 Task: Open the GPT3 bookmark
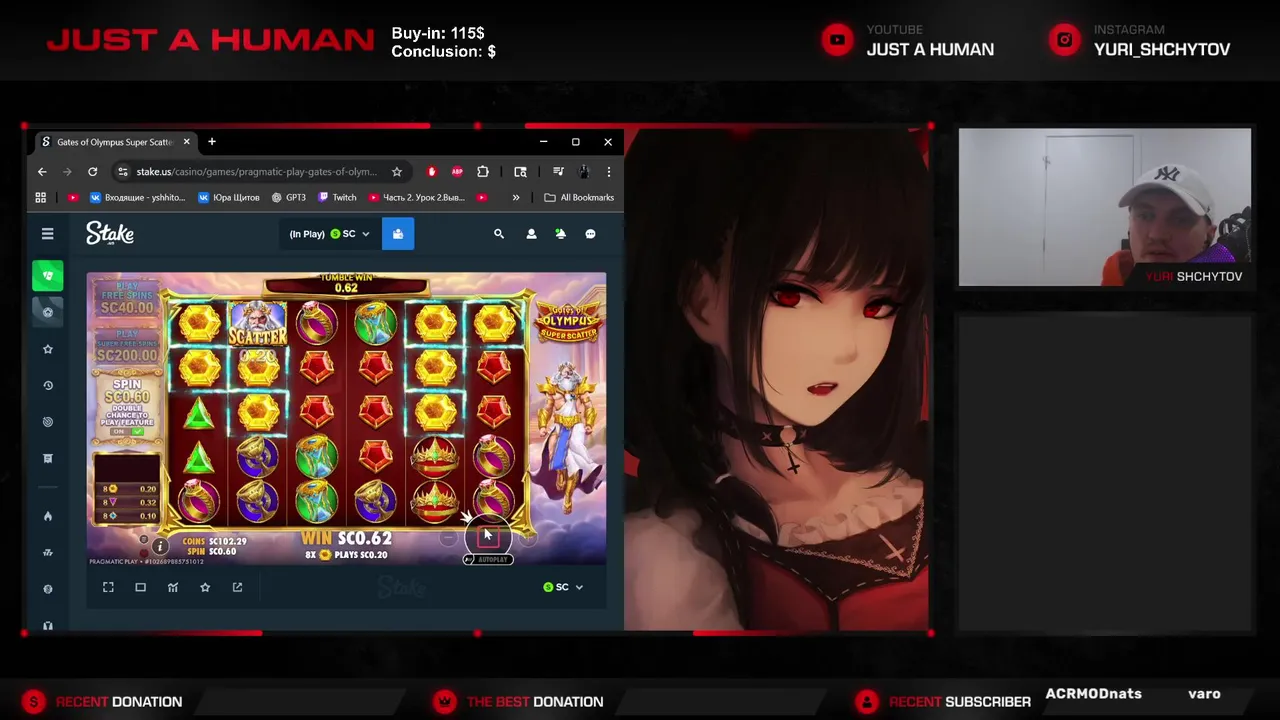coord(288,198)
